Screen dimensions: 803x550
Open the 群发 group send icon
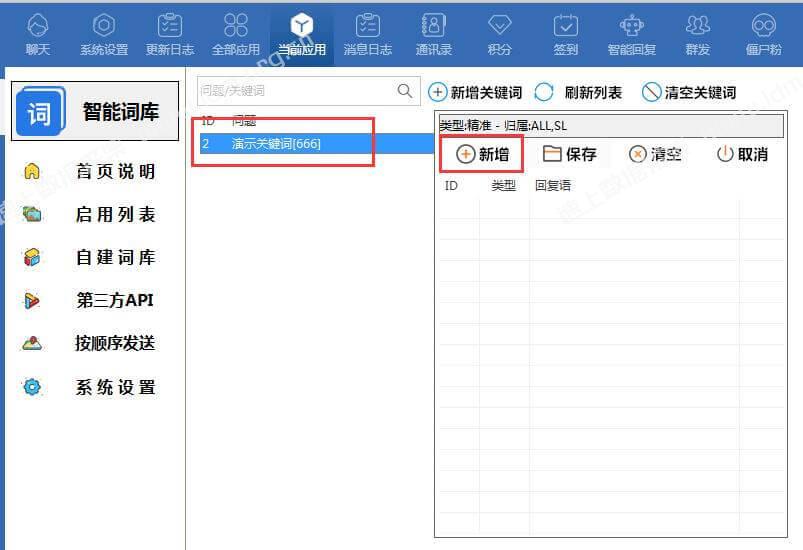coord(698,34)
